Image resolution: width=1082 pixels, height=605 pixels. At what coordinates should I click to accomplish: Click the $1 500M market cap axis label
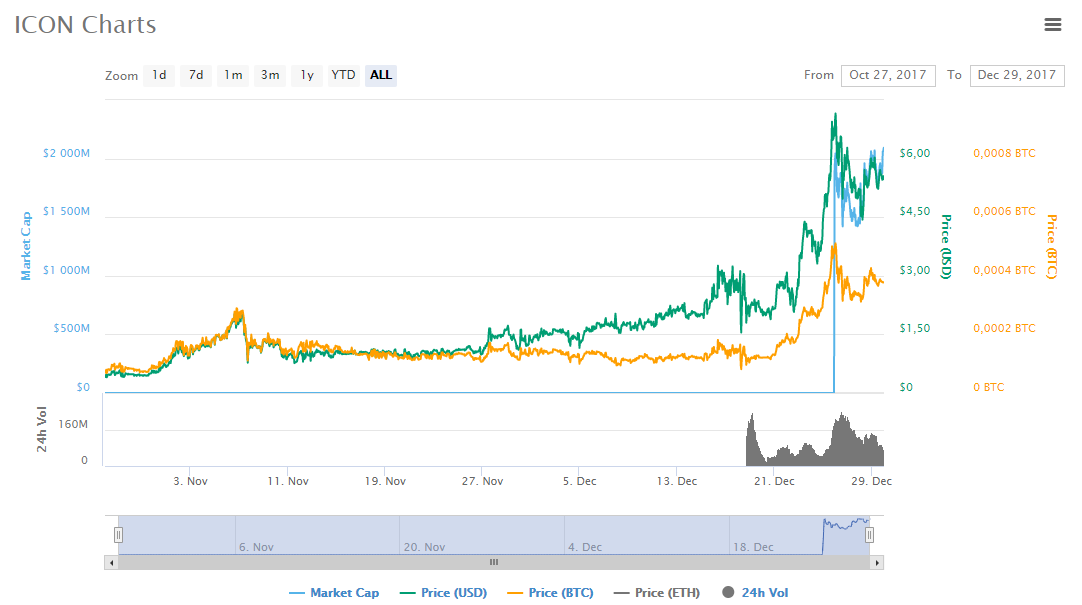point(66,211)
